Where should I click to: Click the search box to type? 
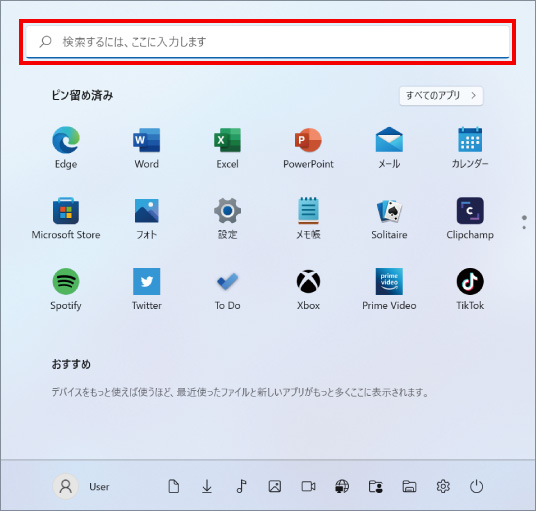[268, 42]
